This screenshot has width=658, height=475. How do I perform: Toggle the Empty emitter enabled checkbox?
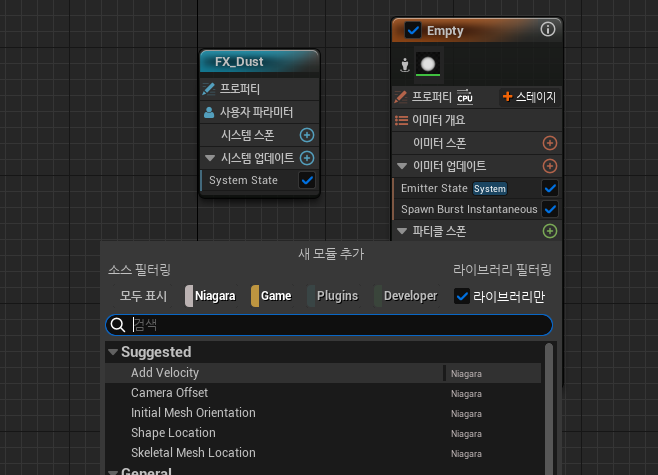click(413, 30)
